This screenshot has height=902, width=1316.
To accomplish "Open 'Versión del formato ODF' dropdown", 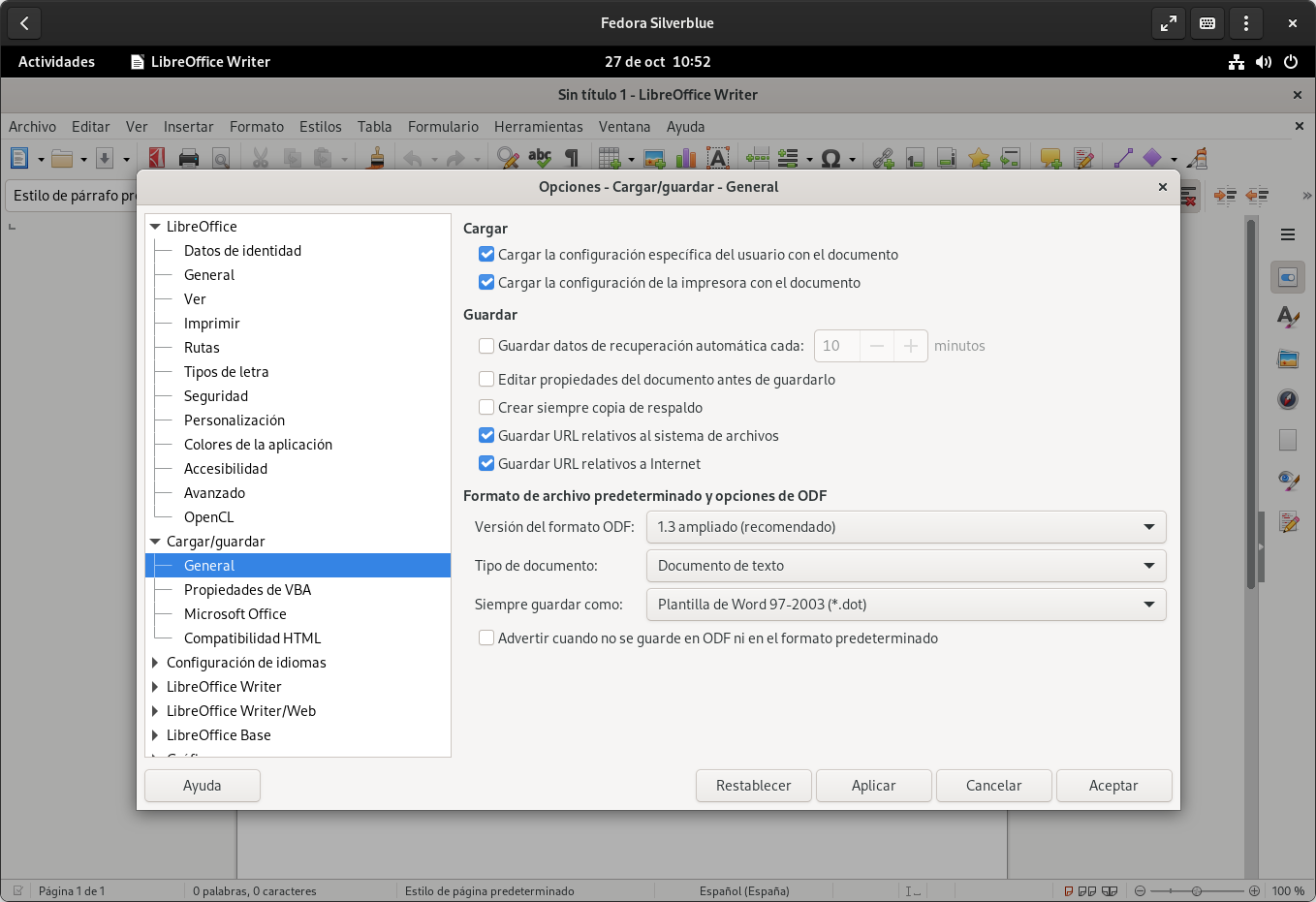I will pyautogui.click(x=905, y=527).
